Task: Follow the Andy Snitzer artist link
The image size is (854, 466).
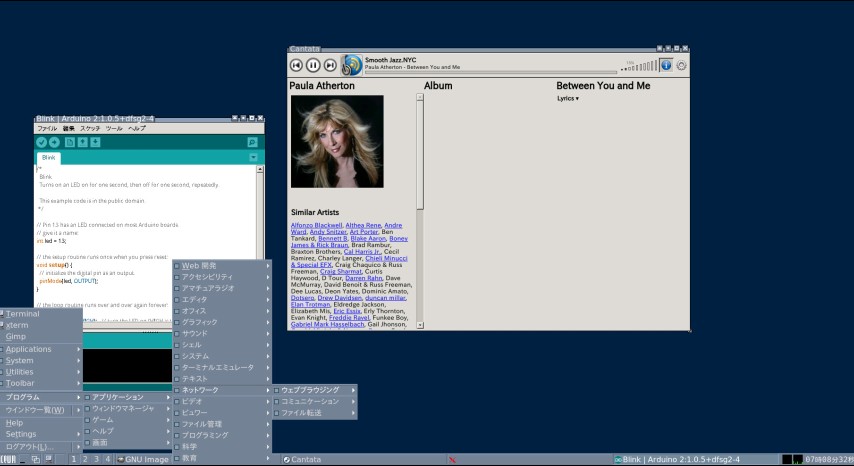Action: [x=328, y=232]
